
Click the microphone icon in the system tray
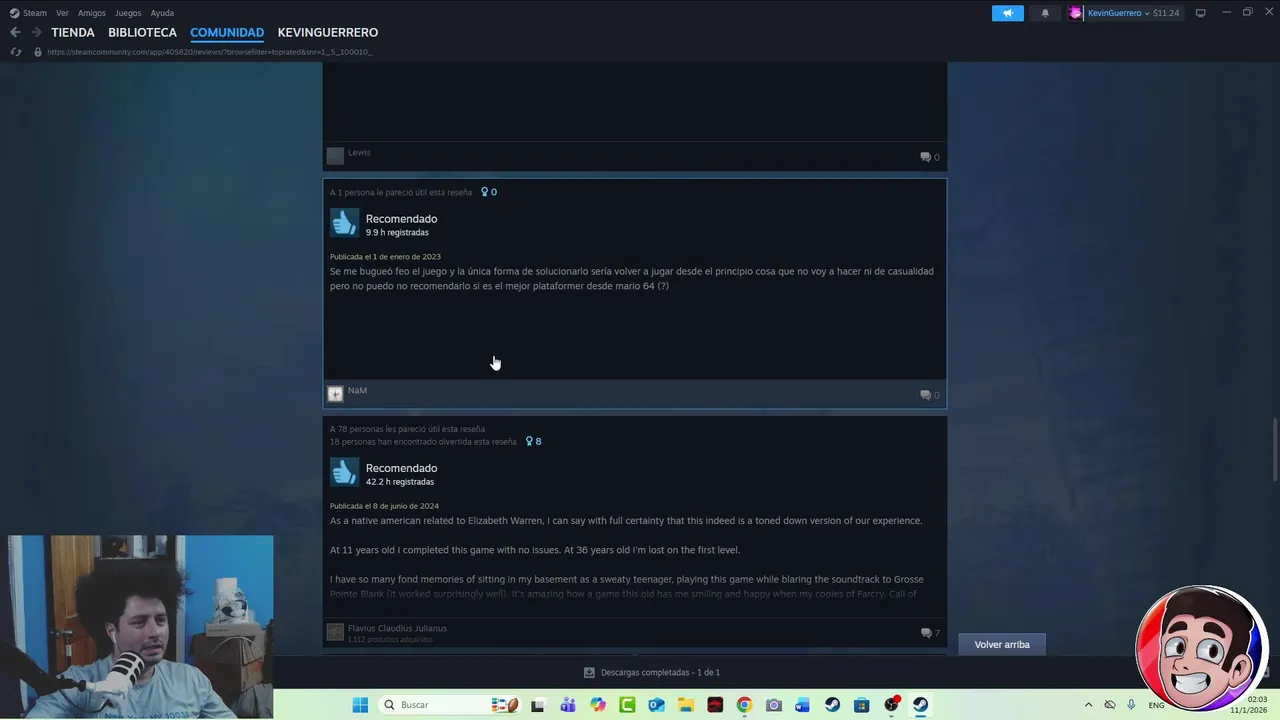click(x=1131, y=705)
